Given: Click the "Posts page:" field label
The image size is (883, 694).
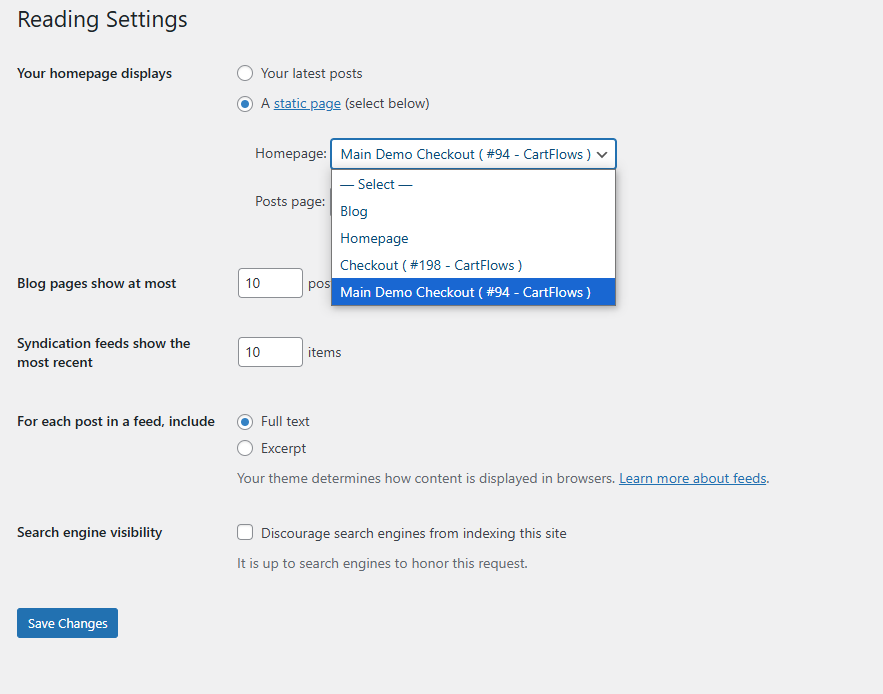Looking at the screenshot, I should (289, 201).
